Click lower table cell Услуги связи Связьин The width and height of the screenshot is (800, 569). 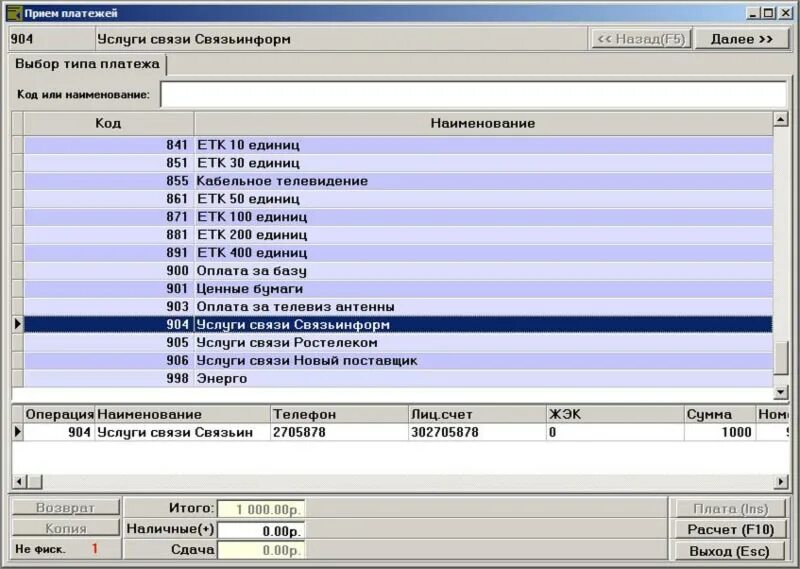point(183,432)
